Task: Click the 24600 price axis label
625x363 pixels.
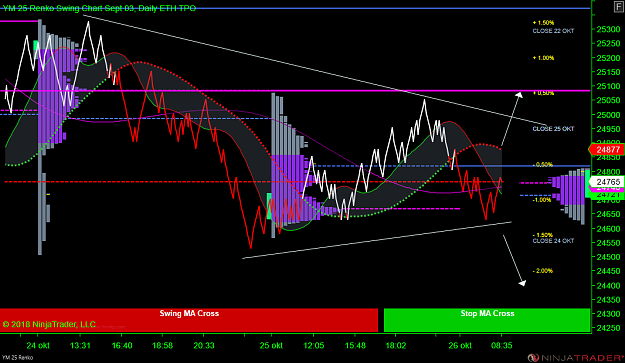Action: 608,229
